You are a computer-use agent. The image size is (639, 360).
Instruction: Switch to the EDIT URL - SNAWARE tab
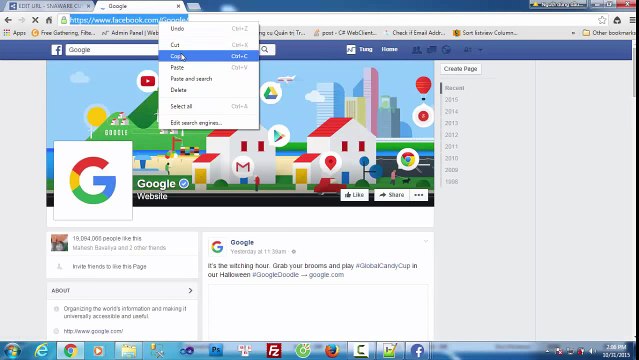pos(48,6)
